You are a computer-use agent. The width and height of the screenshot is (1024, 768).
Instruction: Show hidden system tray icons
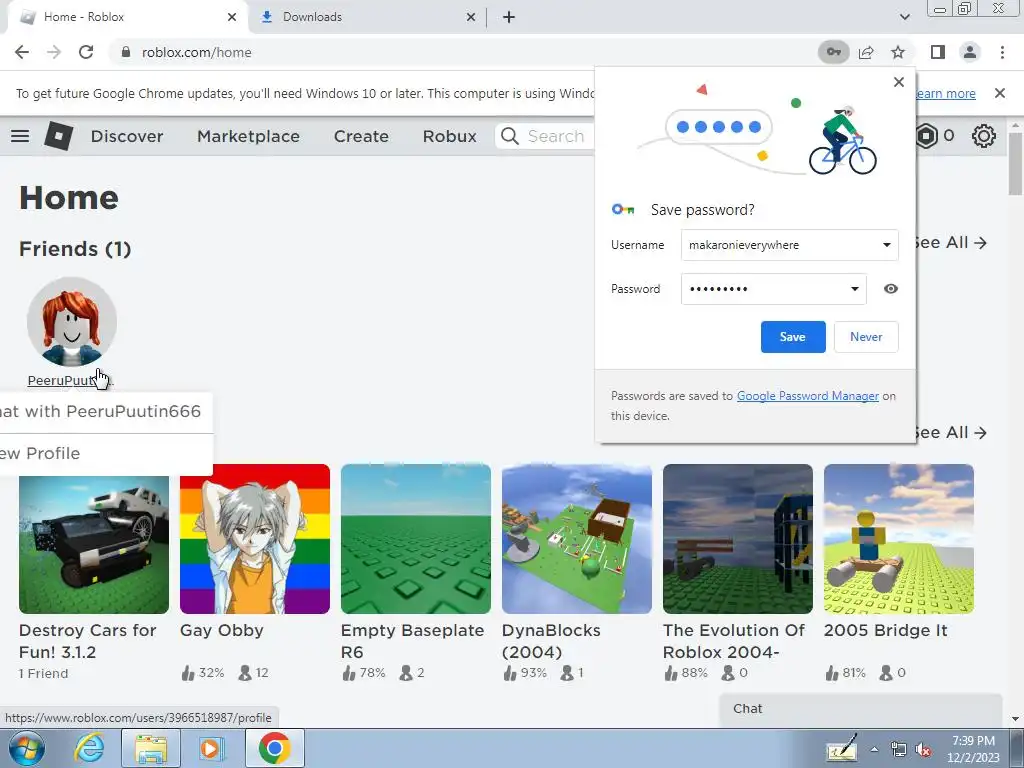tap(874, 750)
